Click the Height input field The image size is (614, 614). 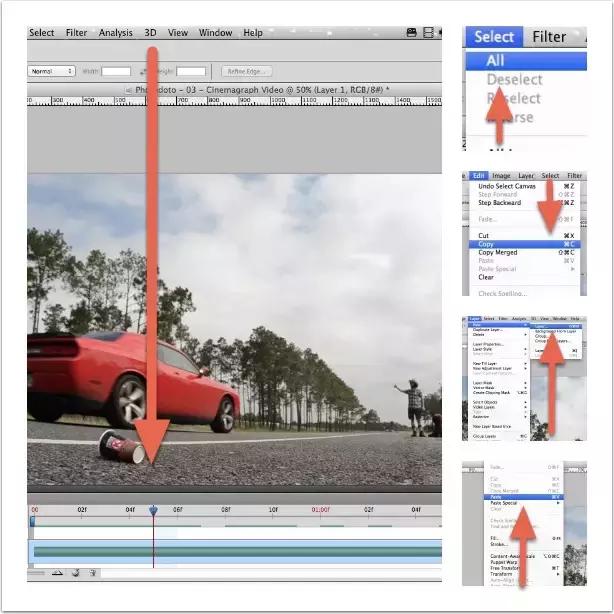click(191, 72)
